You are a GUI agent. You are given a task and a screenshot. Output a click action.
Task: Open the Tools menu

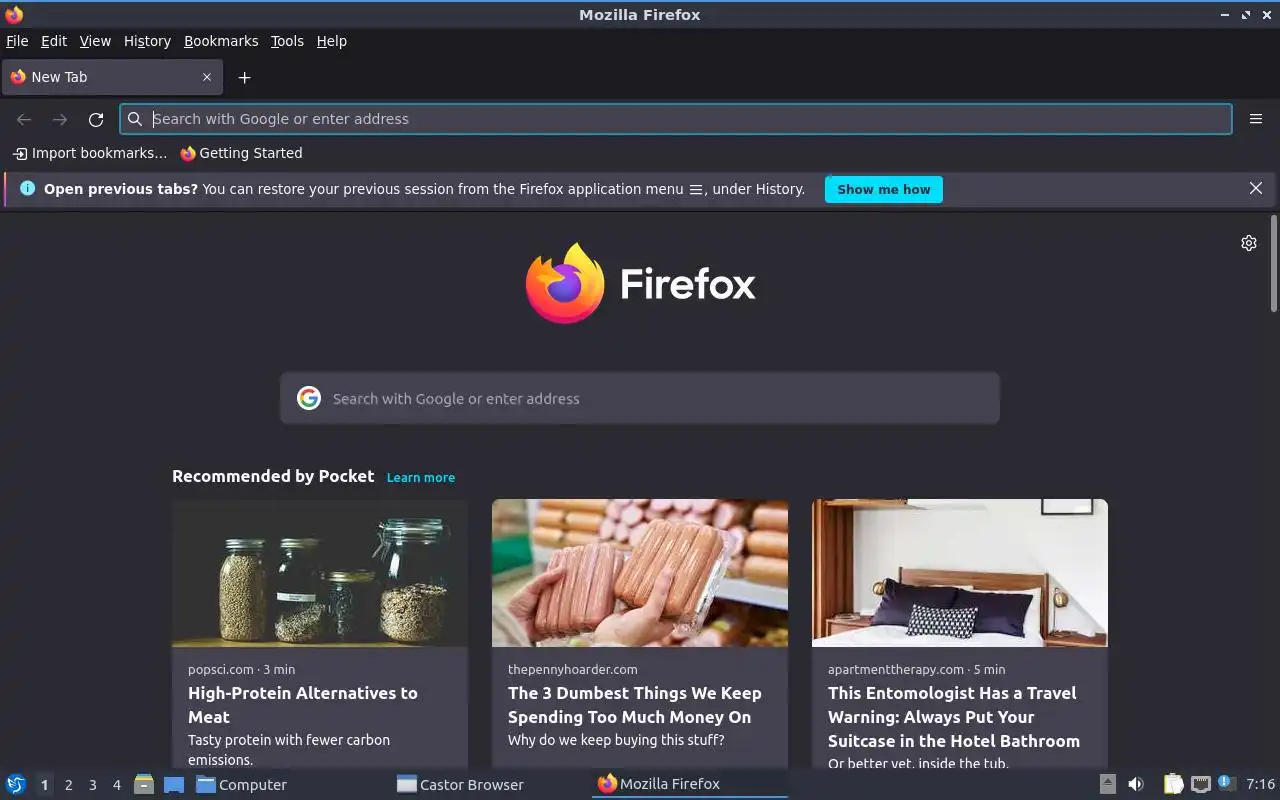point(287,41)
